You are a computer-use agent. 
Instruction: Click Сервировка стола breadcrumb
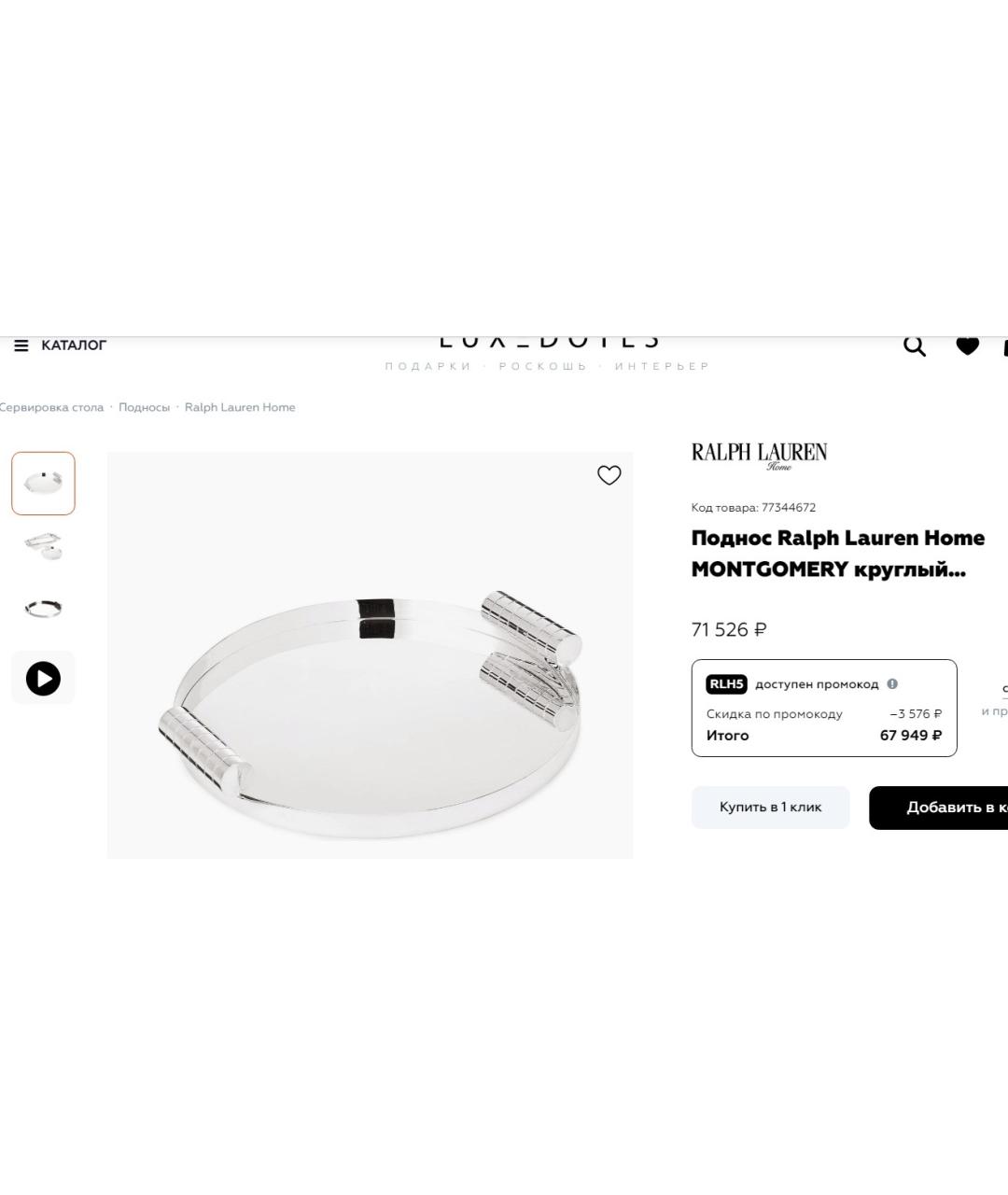tap(51, 407)
